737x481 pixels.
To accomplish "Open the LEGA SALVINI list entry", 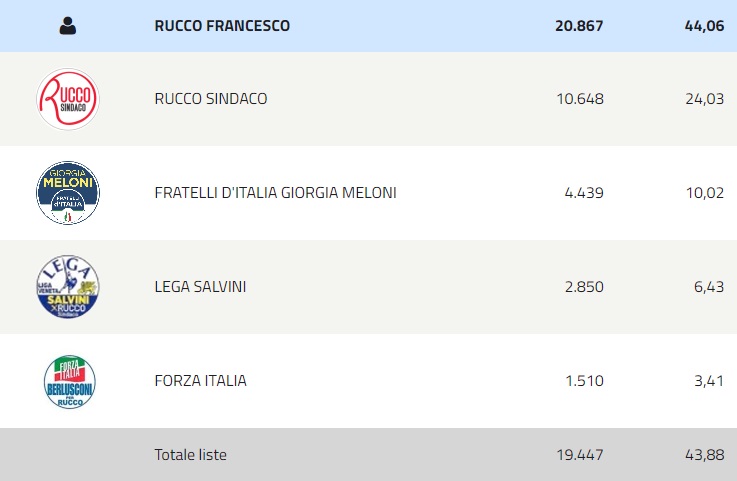I will pyautogui.click(x=200, y=287).
